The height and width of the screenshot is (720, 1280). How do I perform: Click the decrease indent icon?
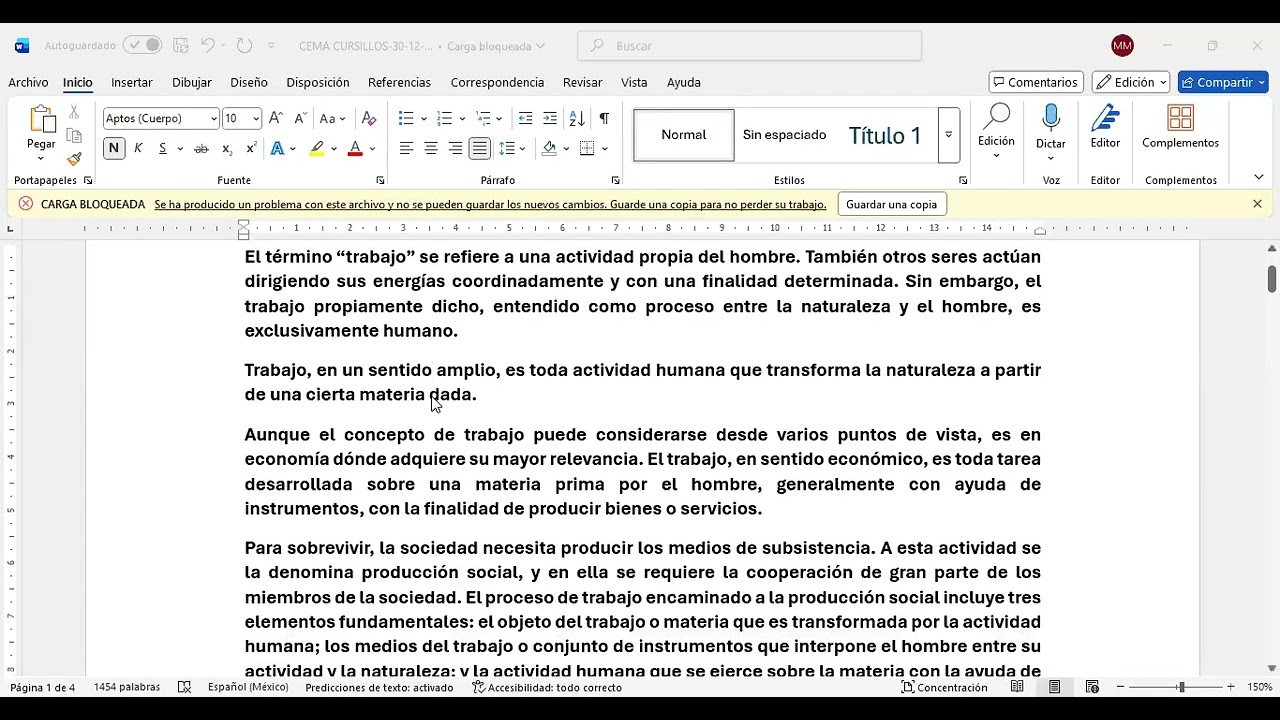click(x=526, y=118)
